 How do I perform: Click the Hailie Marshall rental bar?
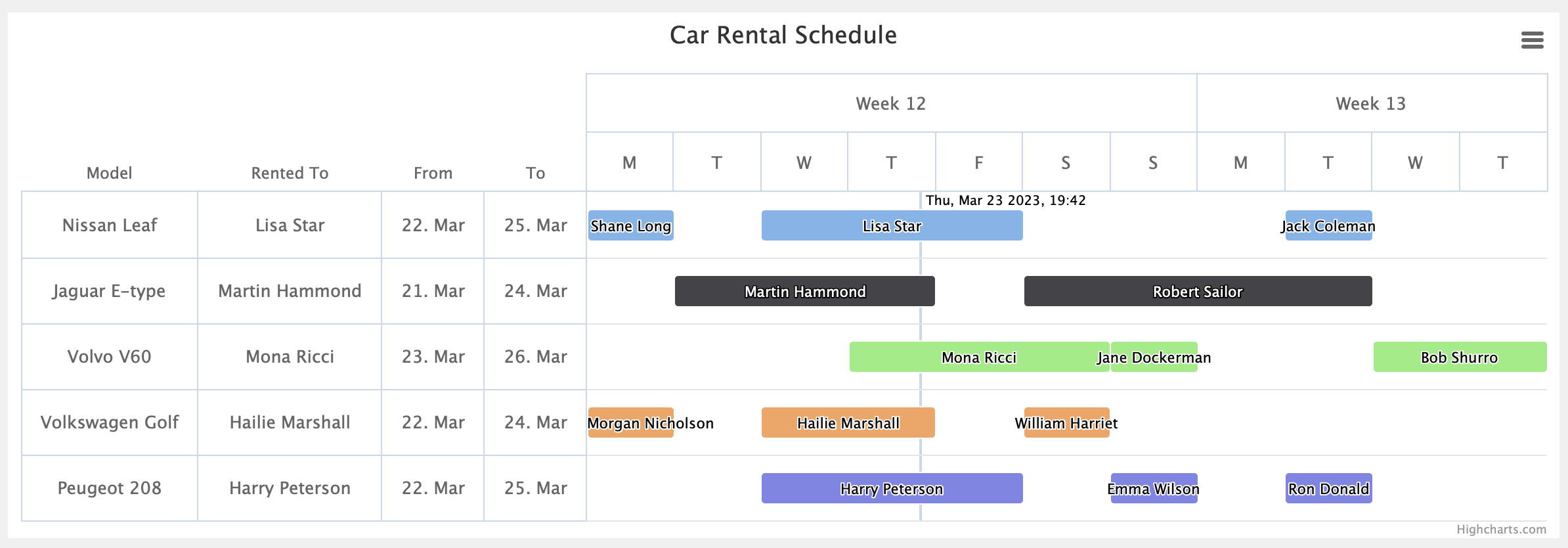click(x=848, y=422)
